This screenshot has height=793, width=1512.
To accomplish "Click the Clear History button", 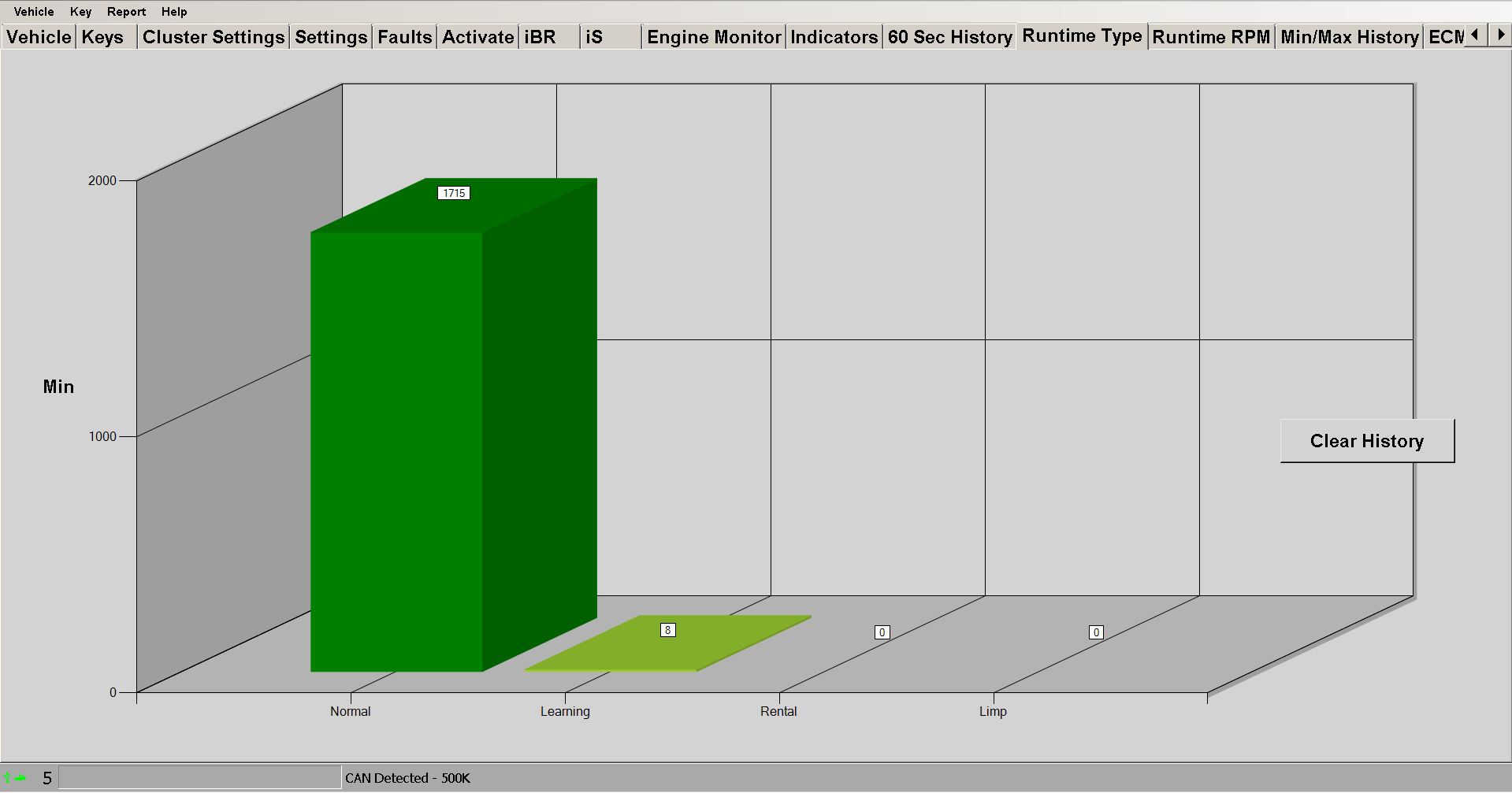I will (x=1367, y=441).
